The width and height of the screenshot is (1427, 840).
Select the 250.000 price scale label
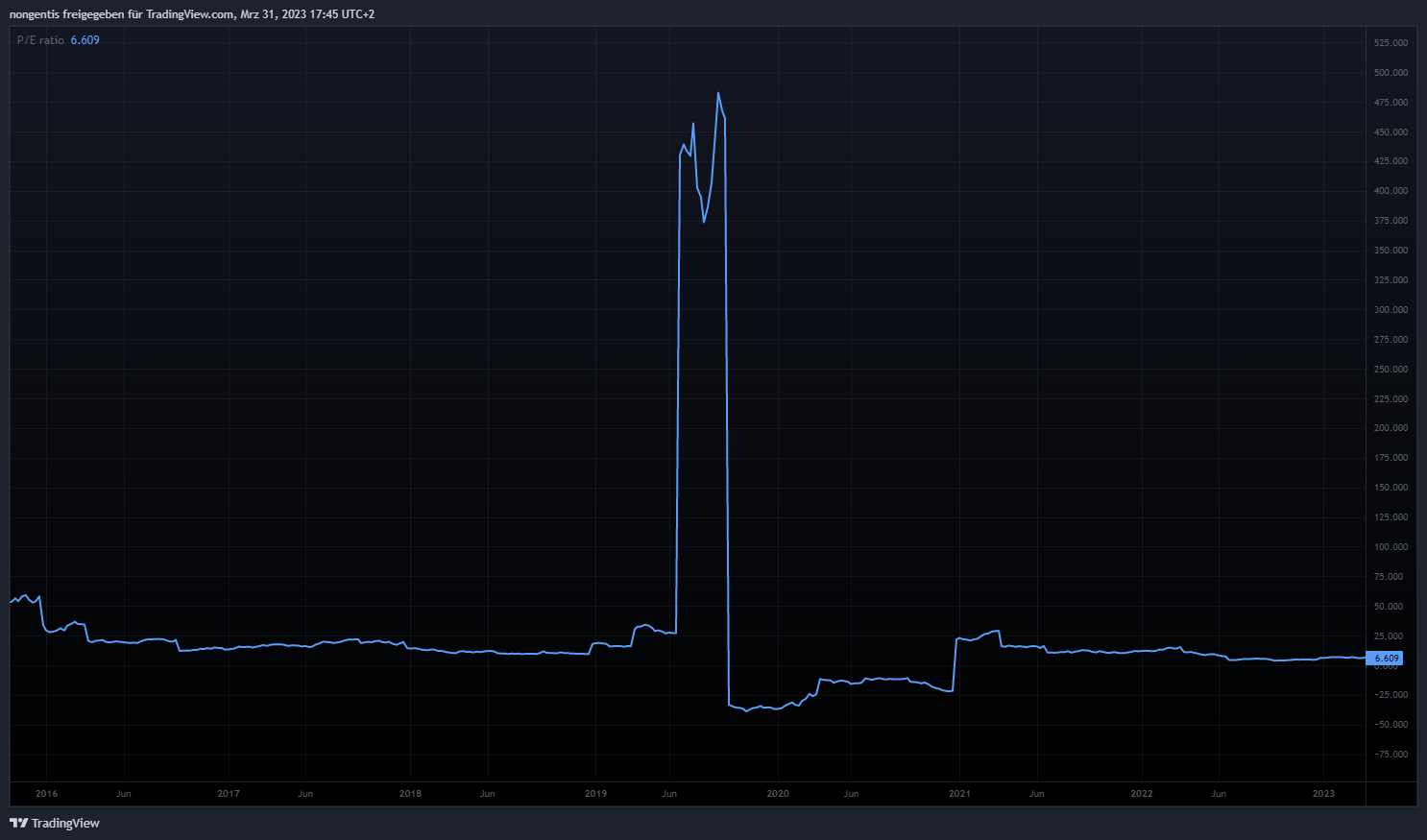(1391, 370)
